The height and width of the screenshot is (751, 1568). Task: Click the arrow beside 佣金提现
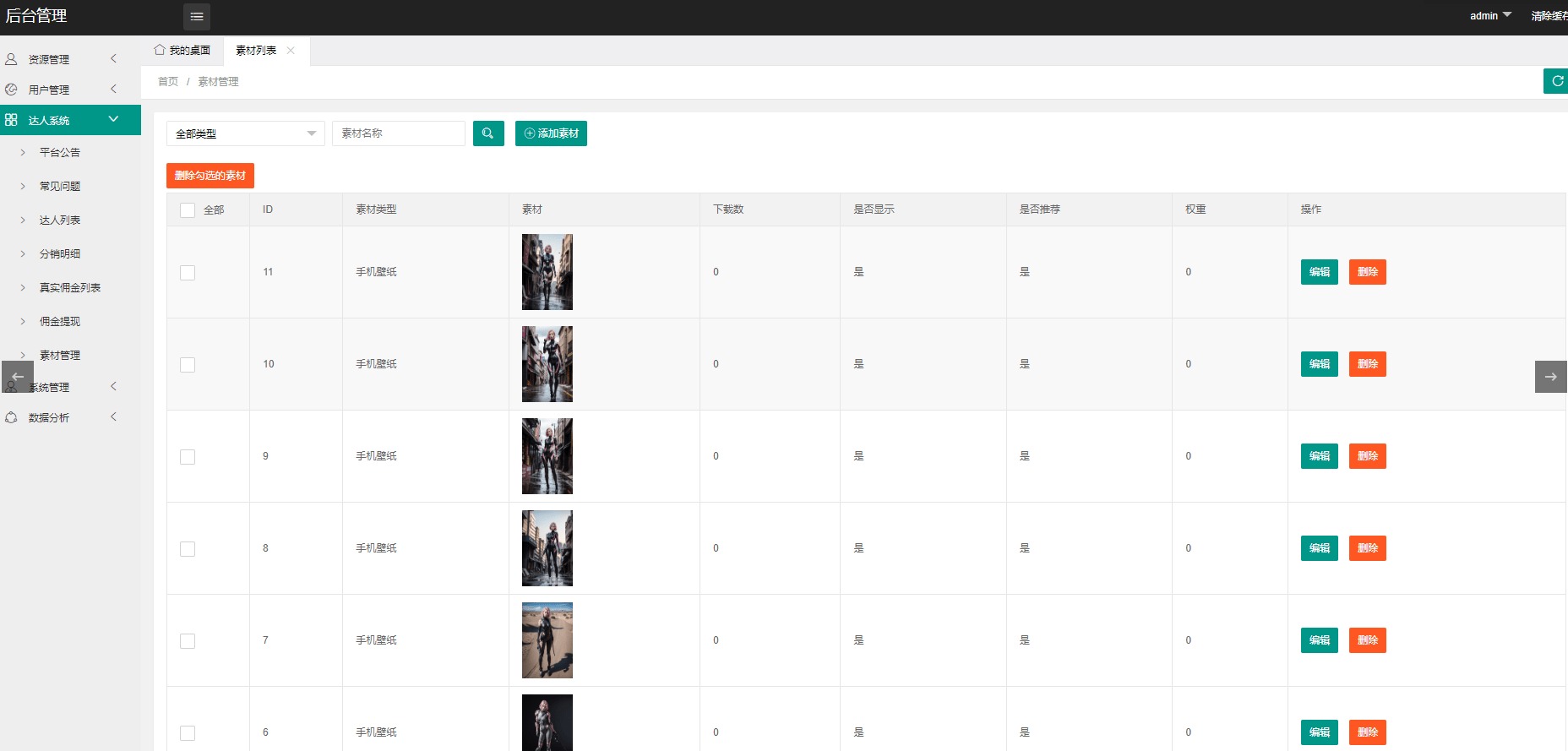[23, 322]
